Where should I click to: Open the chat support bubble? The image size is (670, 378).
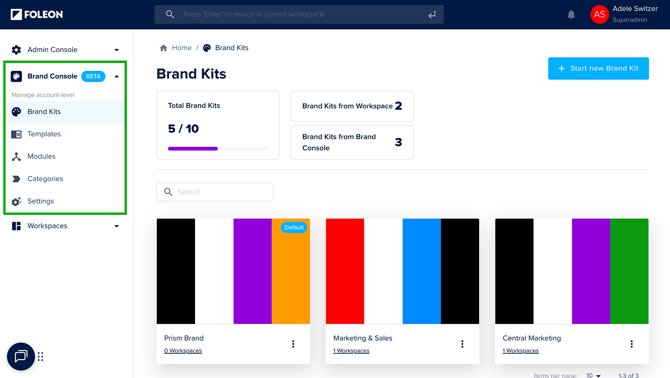(21, 356)
